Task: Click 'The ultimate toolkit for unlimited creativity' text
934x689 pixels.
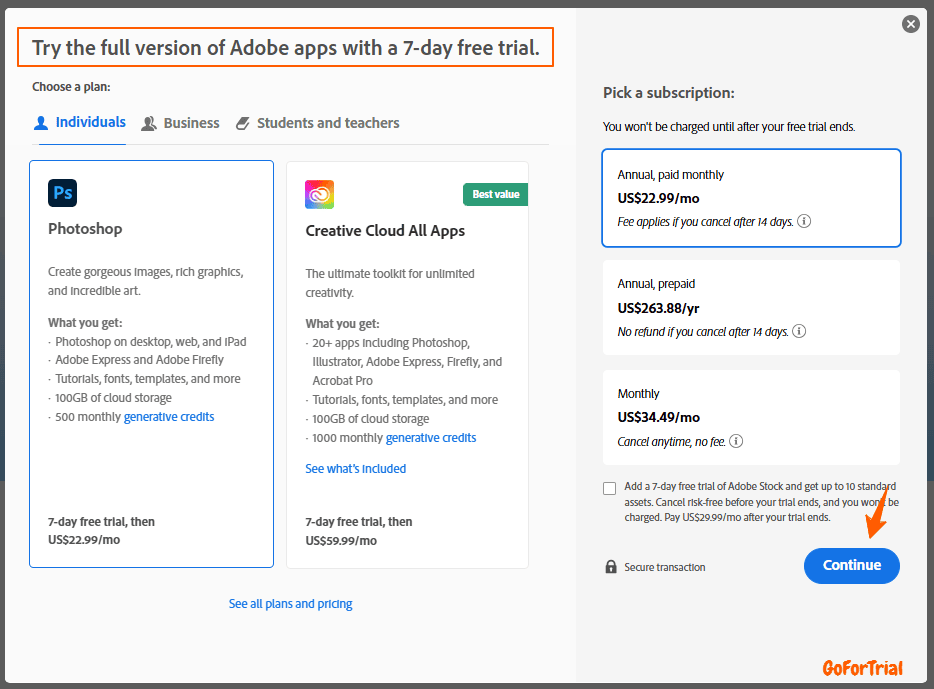Action: coord(390,283)
